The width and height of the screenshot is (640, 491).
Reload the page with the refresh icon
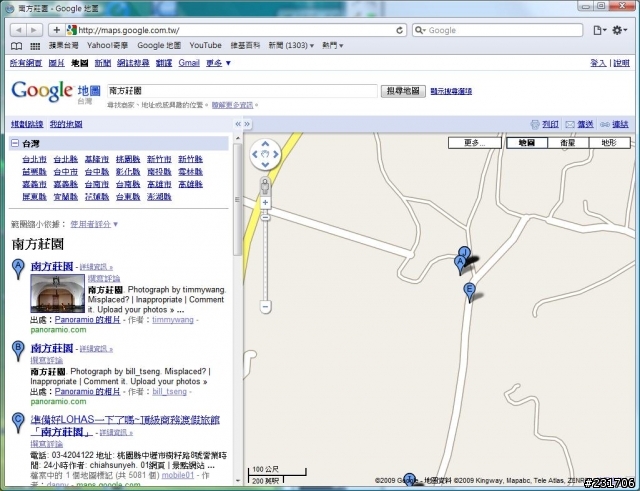[400, 30]
